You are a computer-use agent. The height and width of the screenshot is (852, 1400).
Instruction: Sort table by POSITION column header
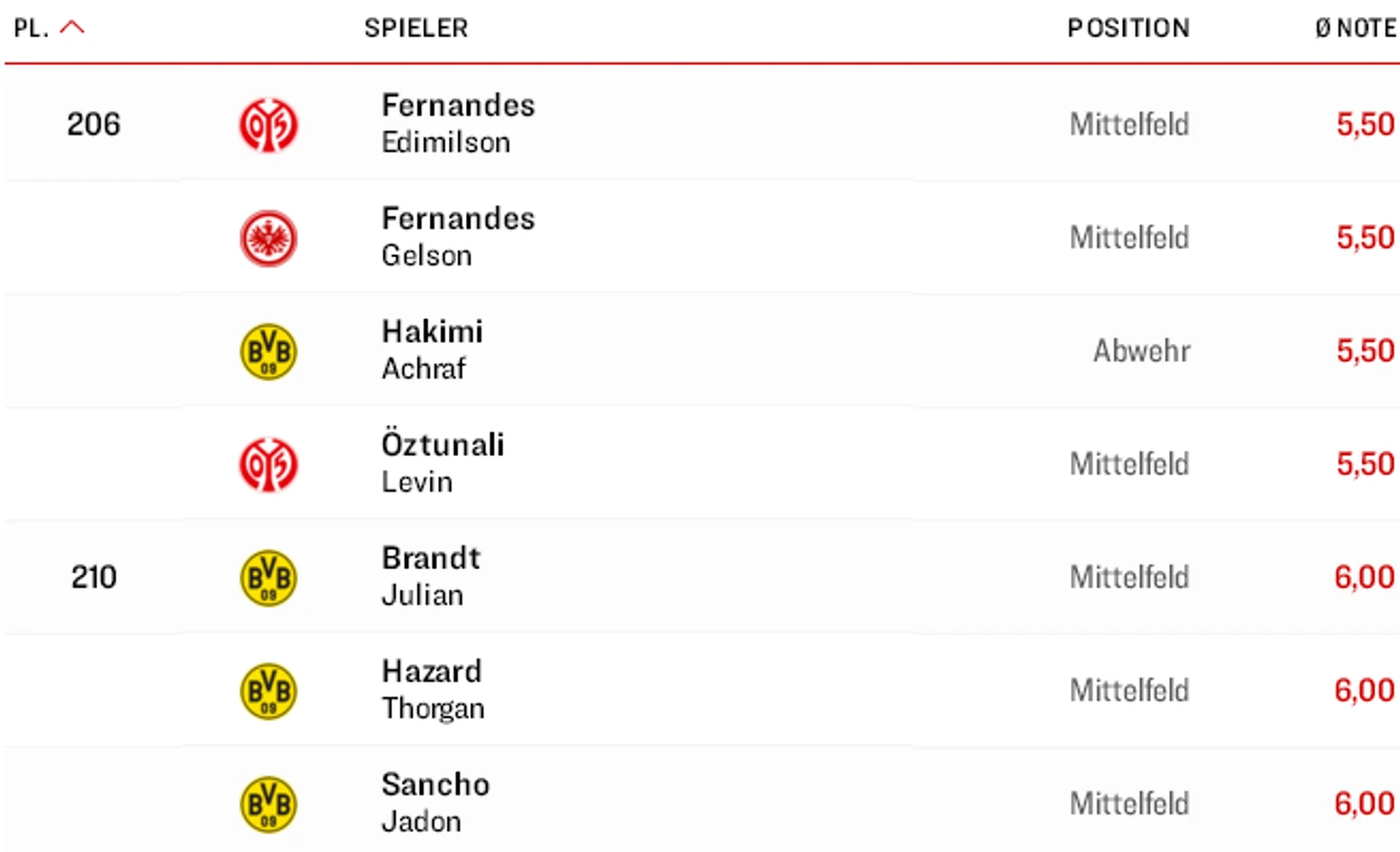[x=1129, y=29]
